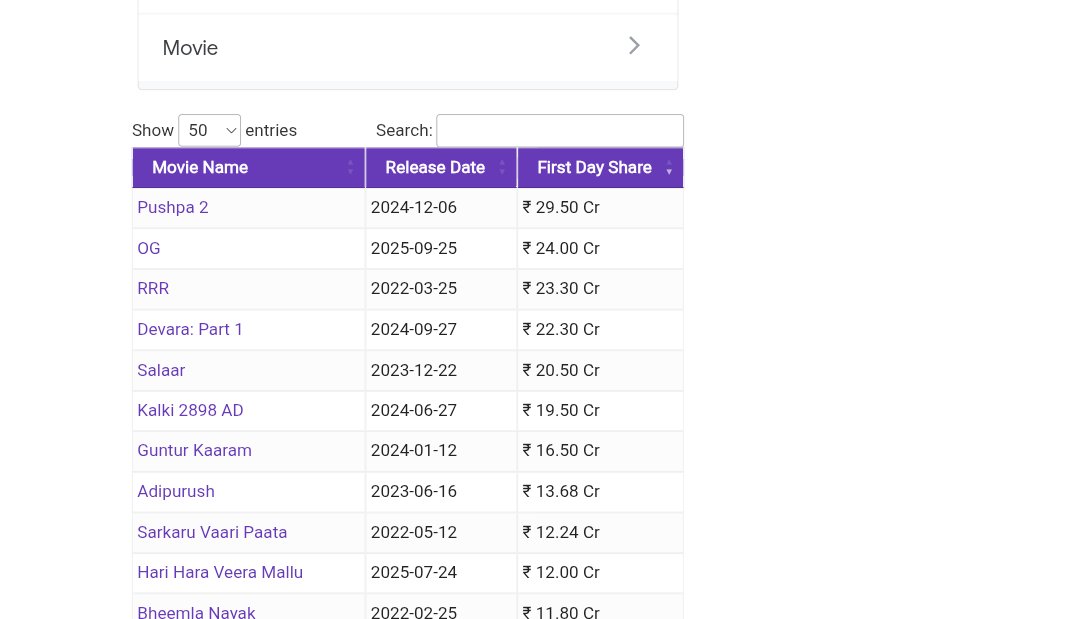This screenshot has height=619, width=1080.
Task: Select the ₹ 12.24 Cr share value
Action: pos(561,532)
